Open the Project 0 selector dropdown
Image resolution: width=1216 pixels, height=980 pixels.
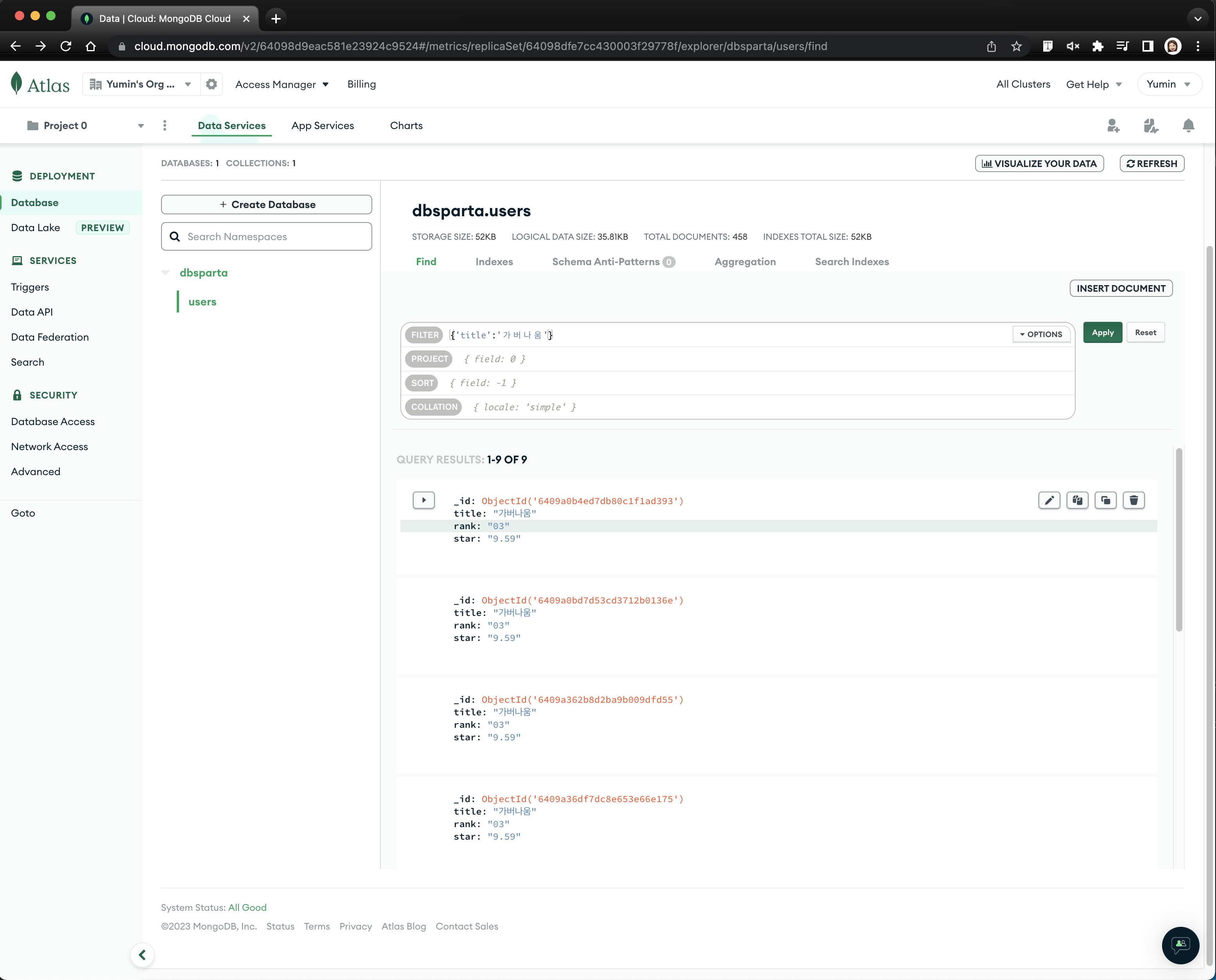tap(85, 125)
